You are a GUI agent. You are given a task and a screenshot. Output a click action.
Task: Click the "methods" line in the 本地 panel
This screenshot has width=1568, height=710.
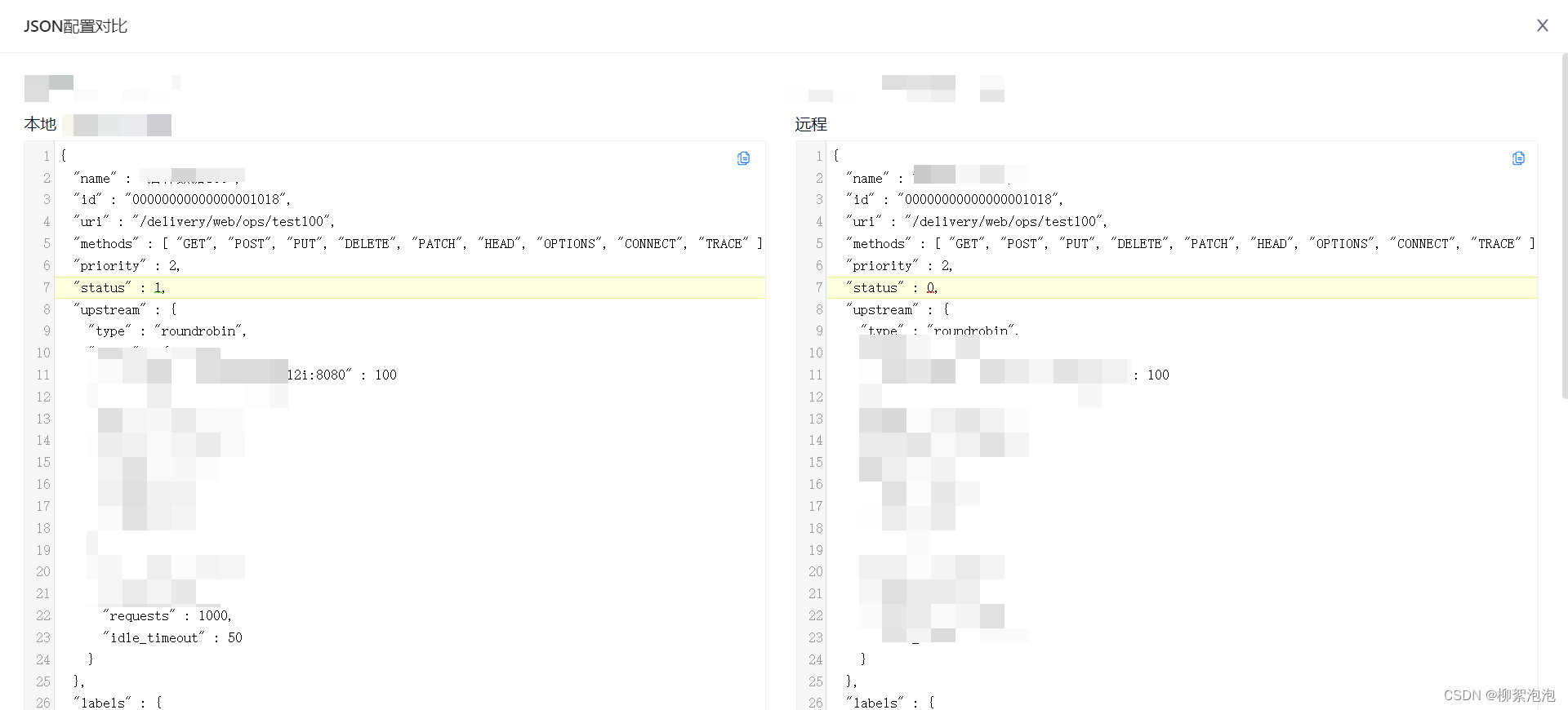(x=417, y=243)
